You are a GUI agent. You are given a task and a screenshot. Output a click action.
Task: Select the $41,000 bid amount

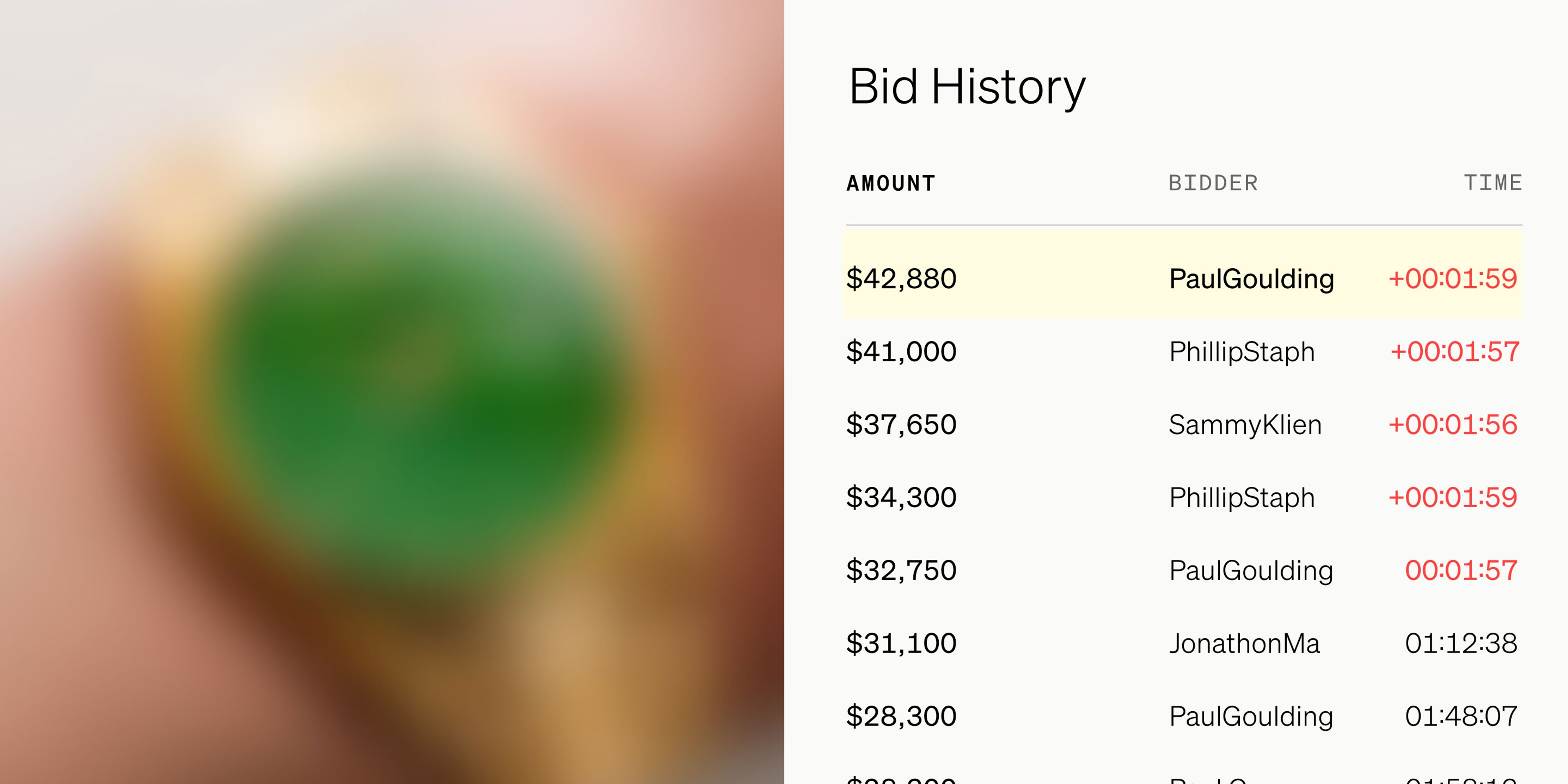[902, 352]
